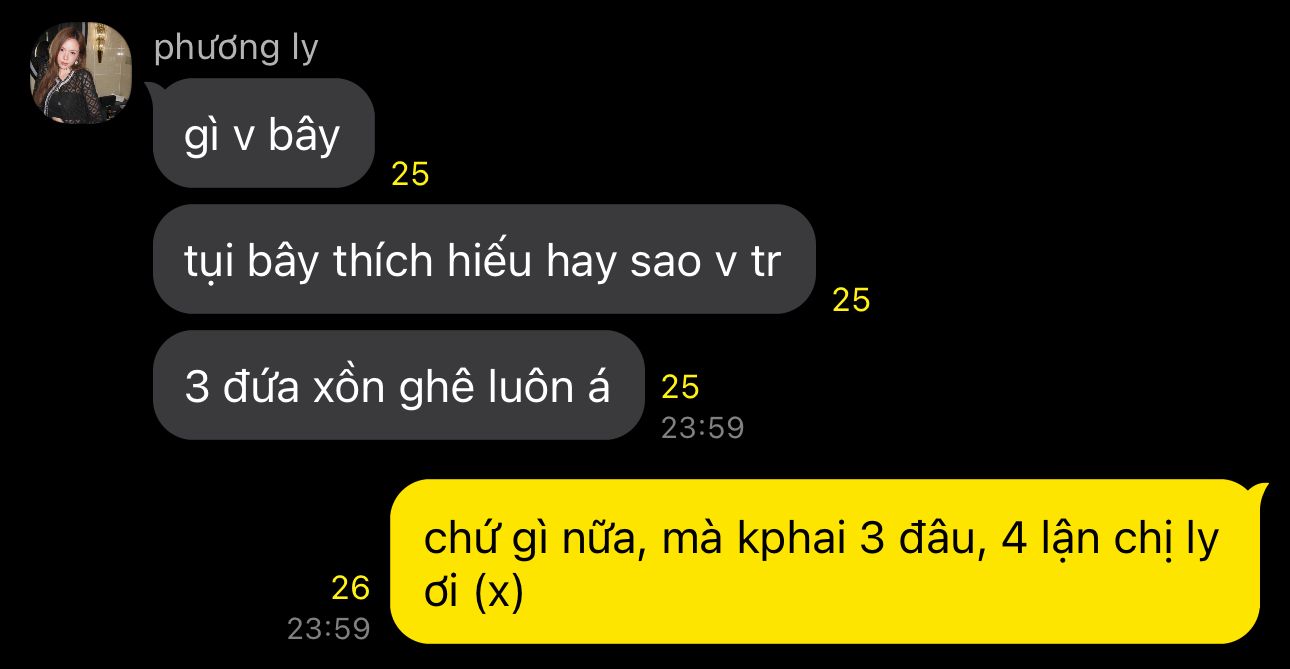The height and width of the screenshot is (669, 1290).
Task: Select the "3 đứa xồn ghê luôn á" message
Action: tap(398, 386)
